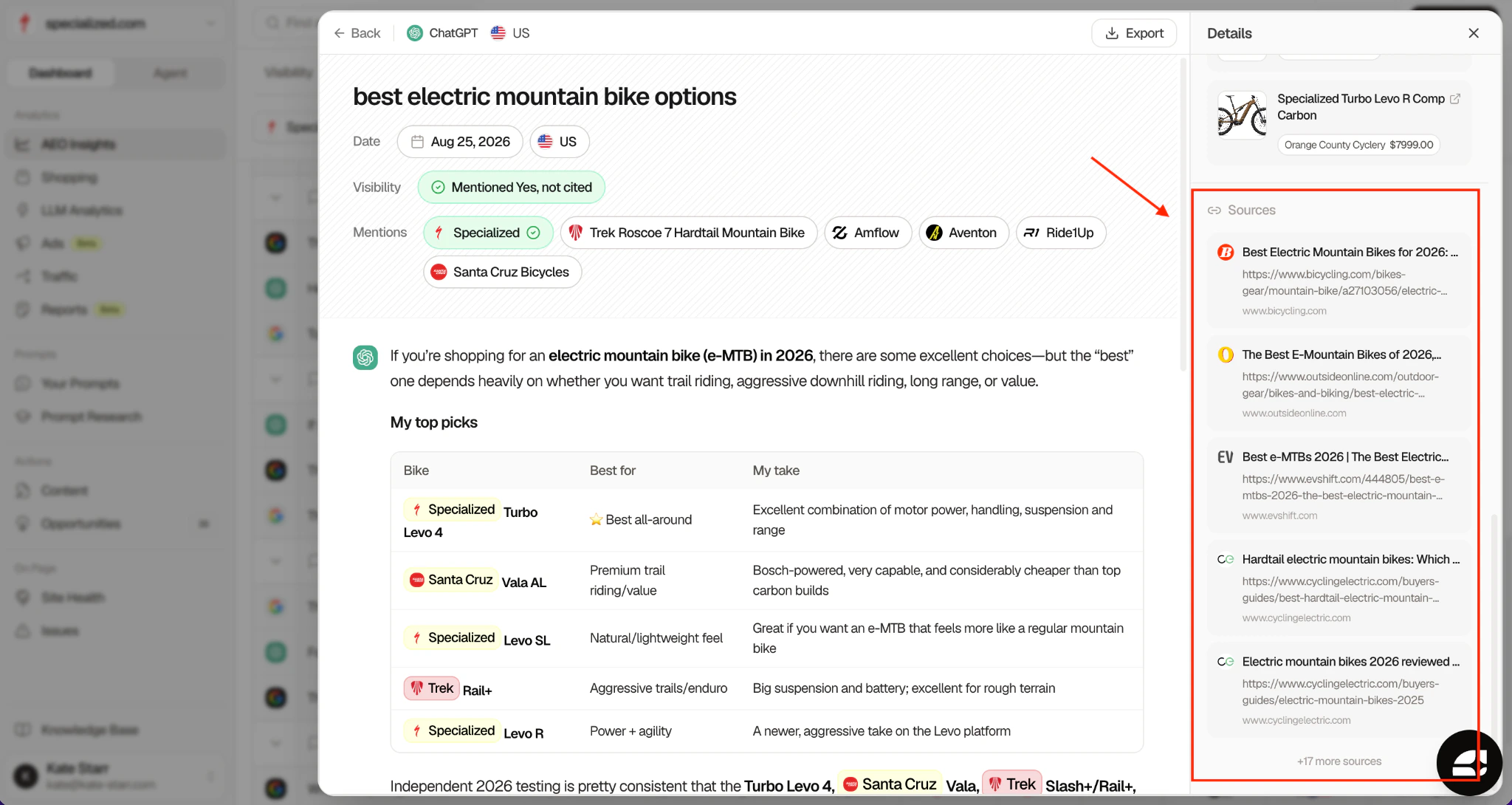Open the Turbo Levo R Comp bike thumbnail
The width and height of the screenshot is (1512, 805).
pyautogui.click(x=1242, y=115)
